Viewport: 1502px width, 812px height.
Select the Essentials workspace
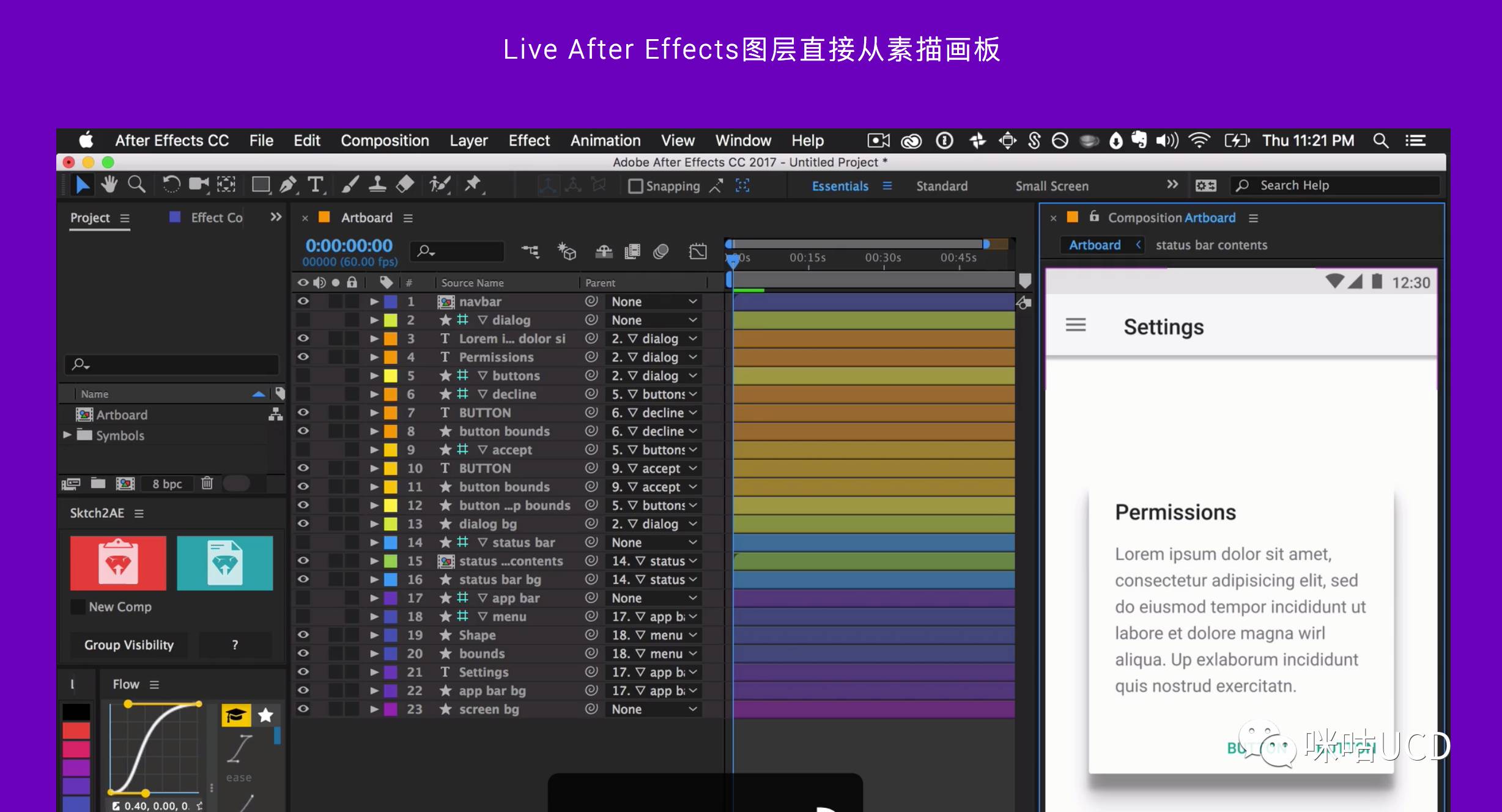(x=840, y=186)
